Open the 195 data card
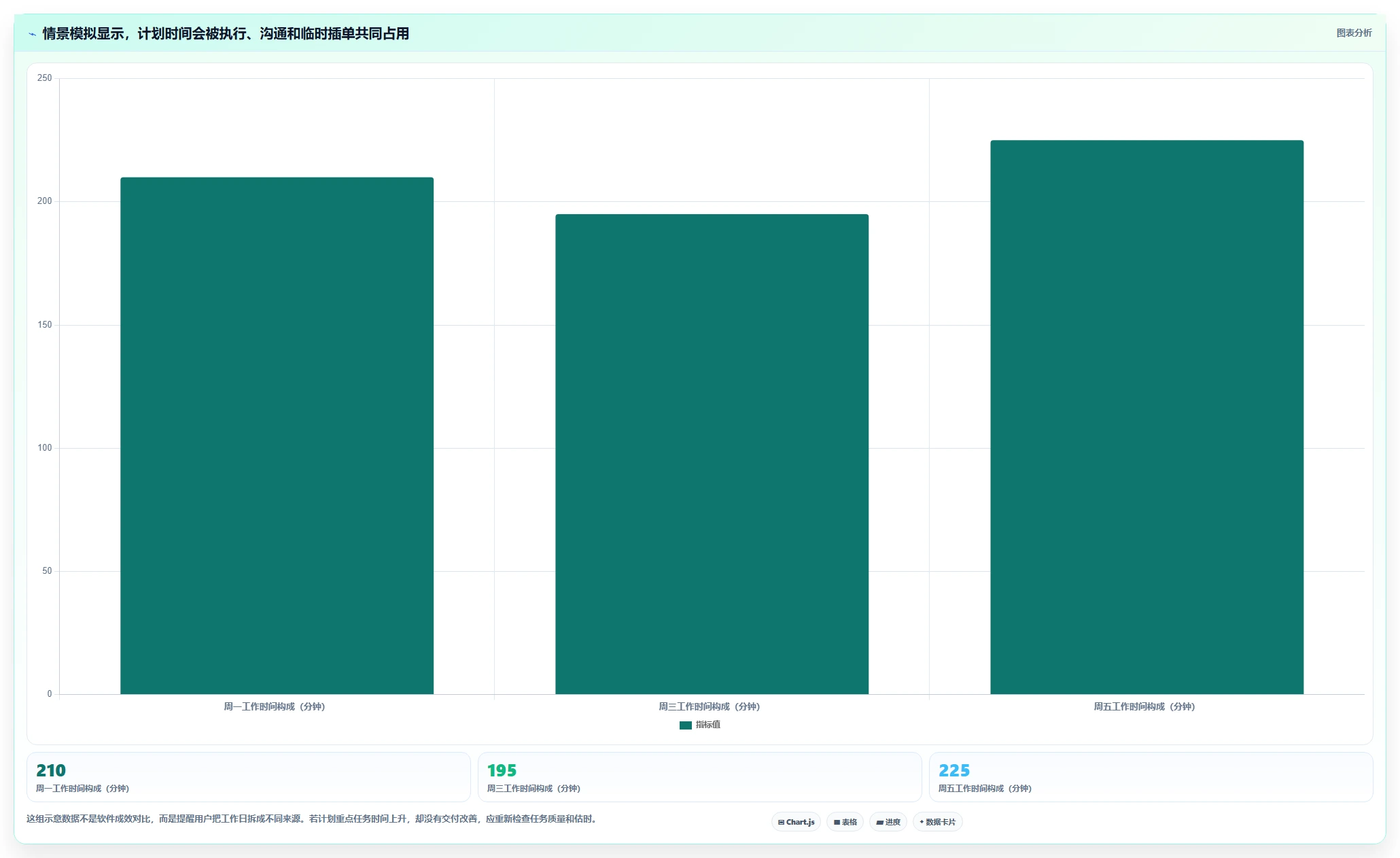The height and width of the screenshot is (858, 1400). click(699, 777)
